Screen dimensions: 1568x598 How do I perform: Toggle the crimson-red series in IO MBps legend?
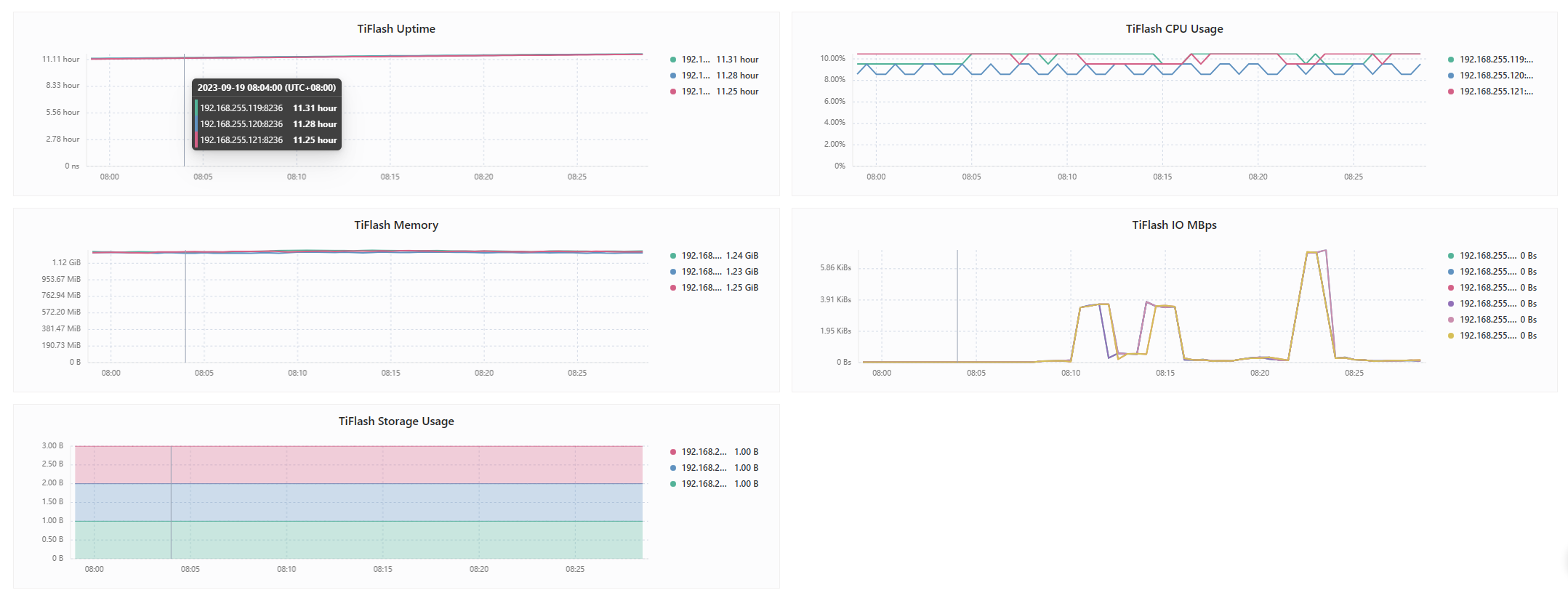coord(1492,288)
